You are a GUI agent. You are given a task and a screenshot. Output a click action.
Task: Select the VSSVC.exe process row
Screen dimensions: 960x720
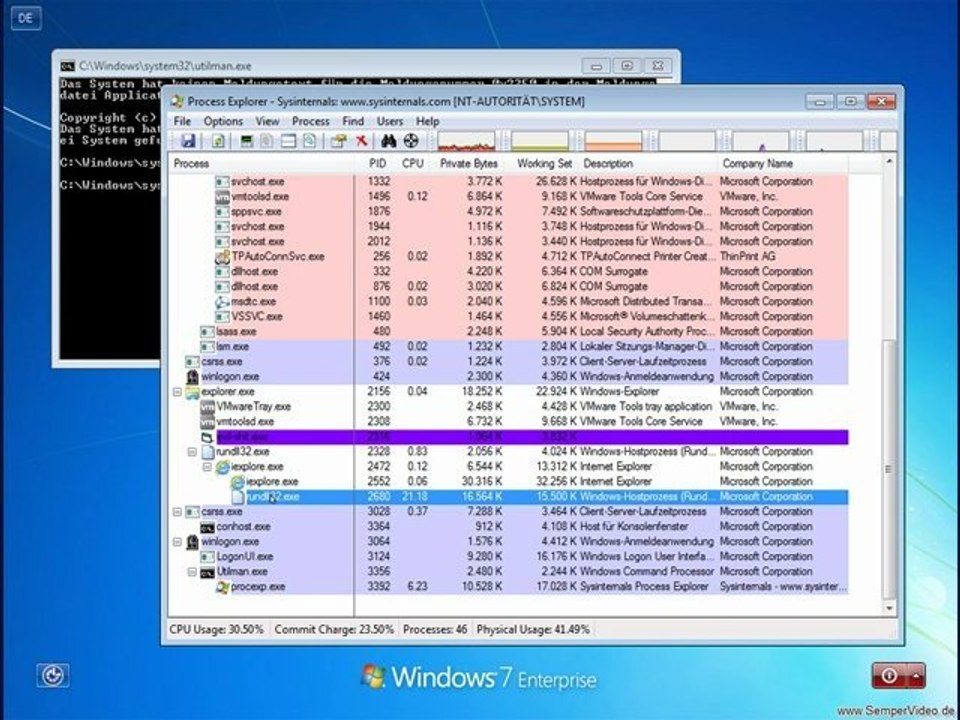point(509,317)
